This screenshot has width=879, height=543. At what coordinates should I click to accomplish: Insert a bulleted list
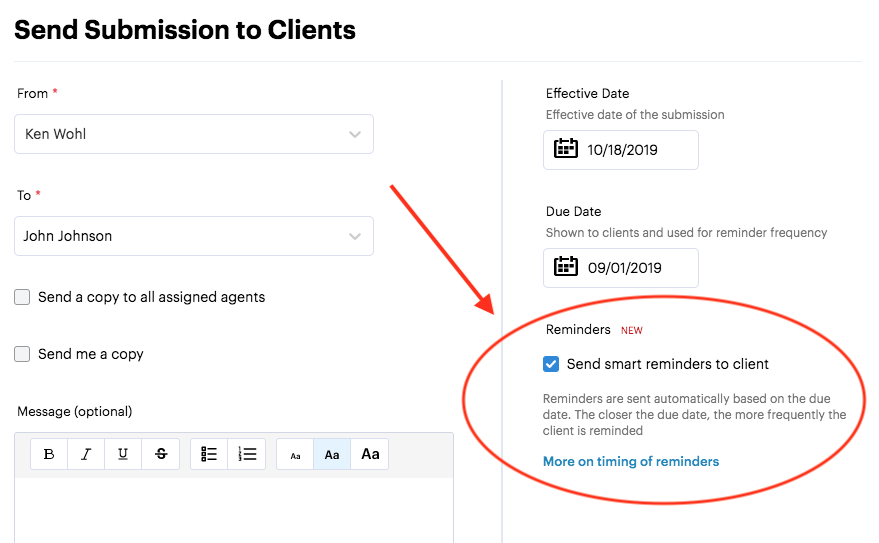[x=209, y=454]
